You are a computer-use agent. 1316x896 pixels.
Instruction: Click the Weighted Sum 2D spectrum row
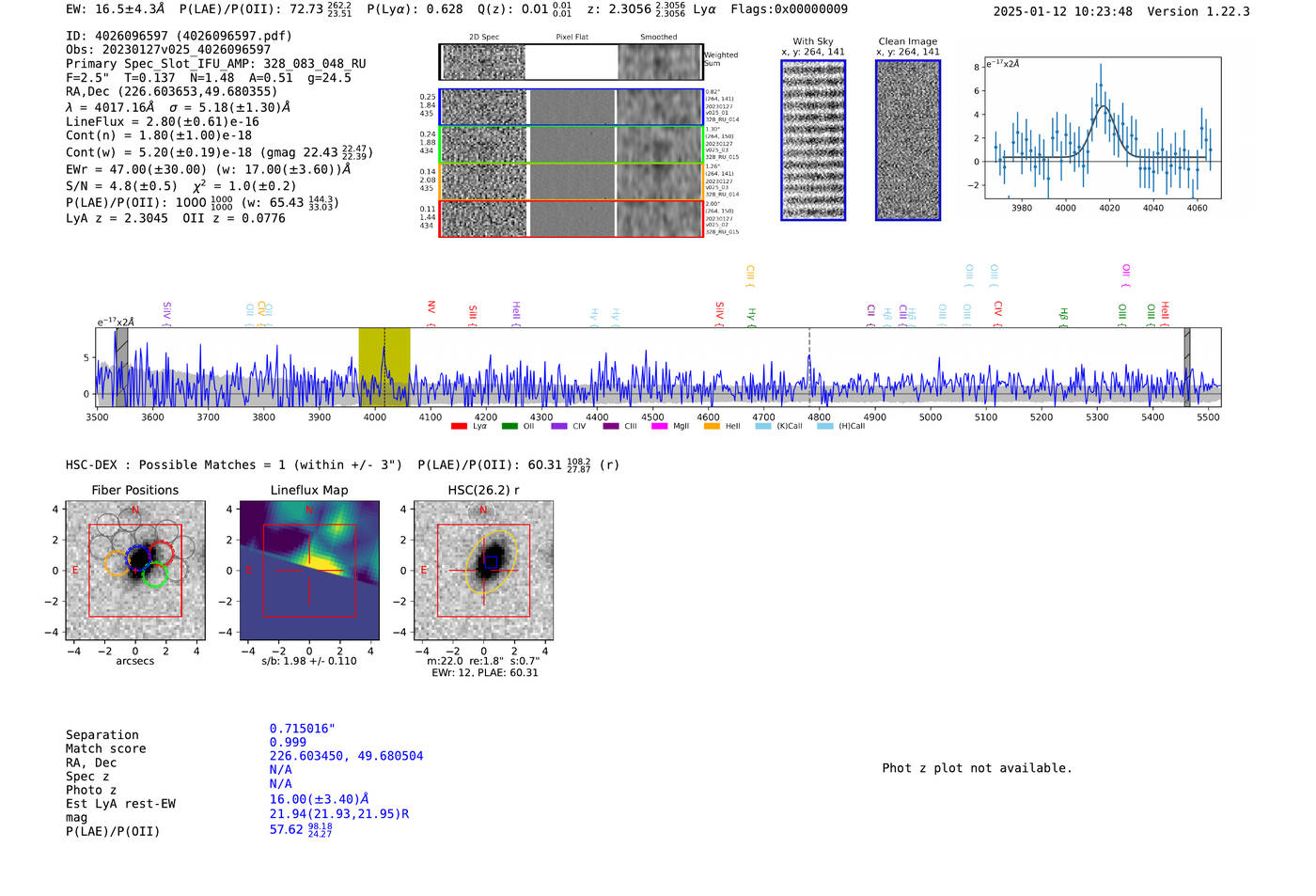[x=571, y=62]
